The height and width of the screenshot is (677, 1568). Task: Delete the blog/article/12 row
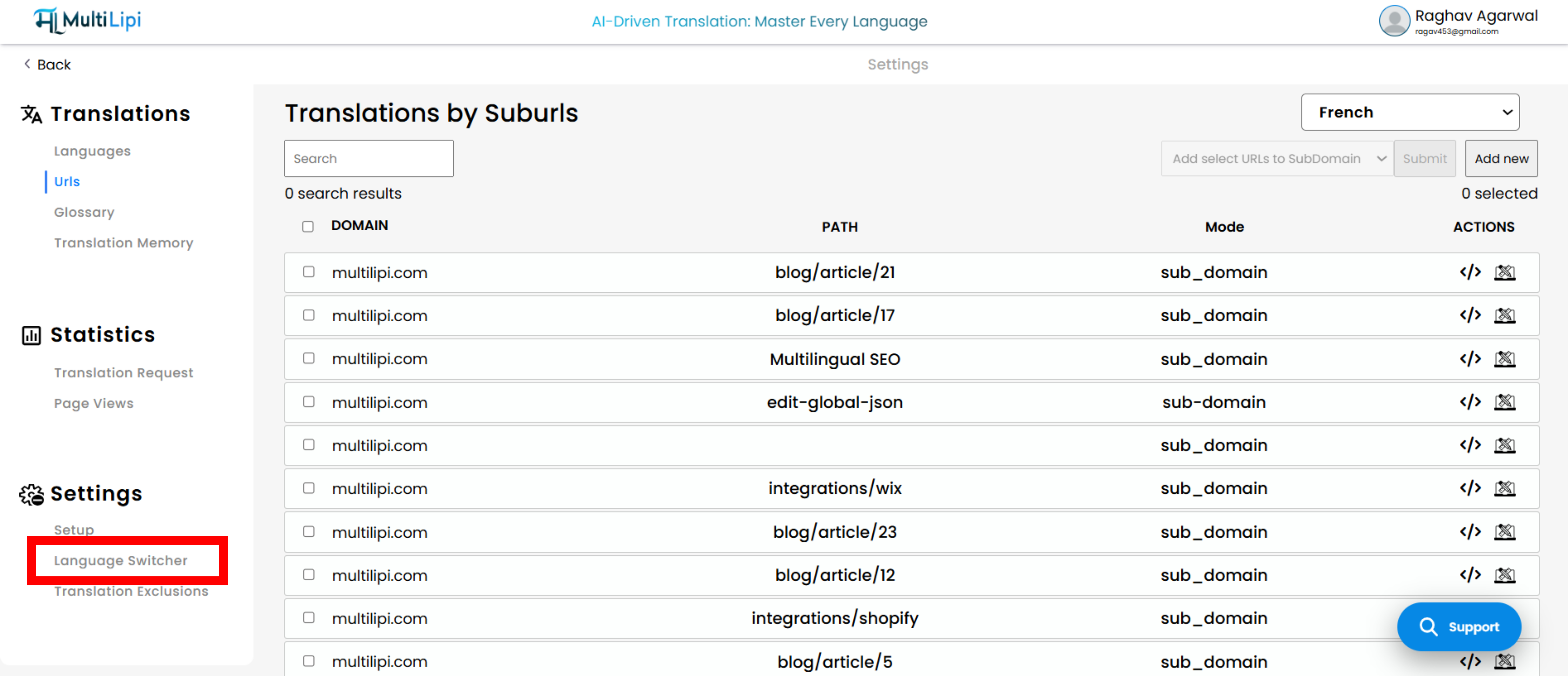coord(1505,575)
